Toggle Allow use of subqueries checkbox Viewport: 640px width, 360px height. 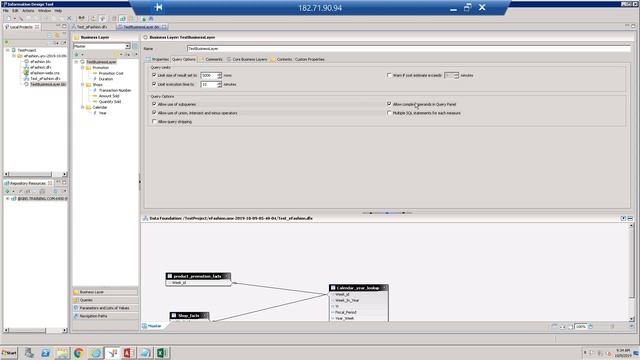coord(154,104)
